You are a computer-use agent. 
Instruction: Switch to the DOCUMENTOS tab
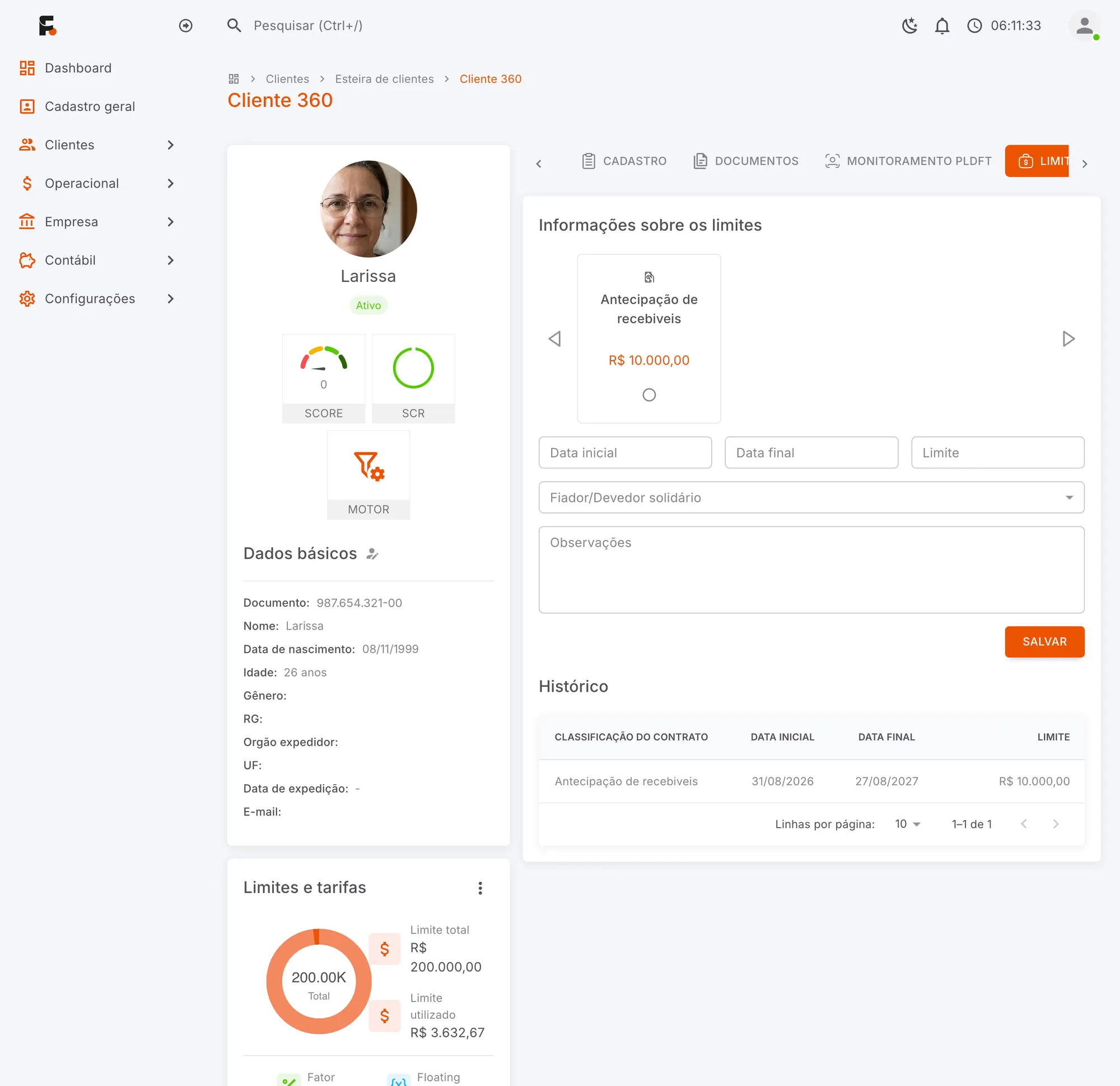coord(746,161)
